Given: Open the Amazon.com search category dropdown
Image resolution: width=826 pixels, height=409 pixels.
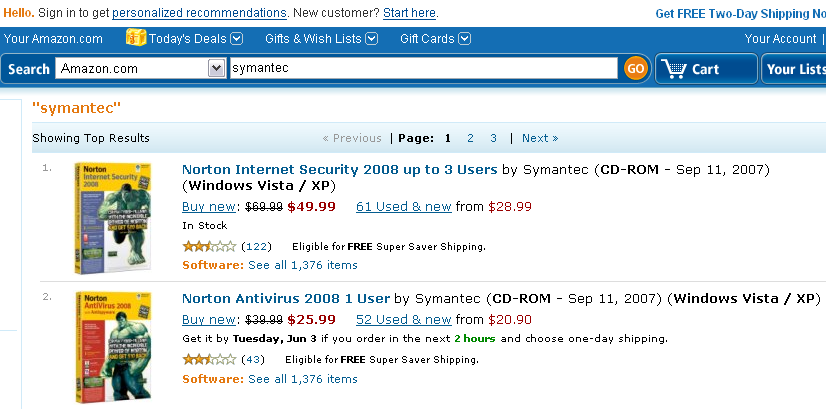Looking at the screenshot, I should [x=216, y=68].
